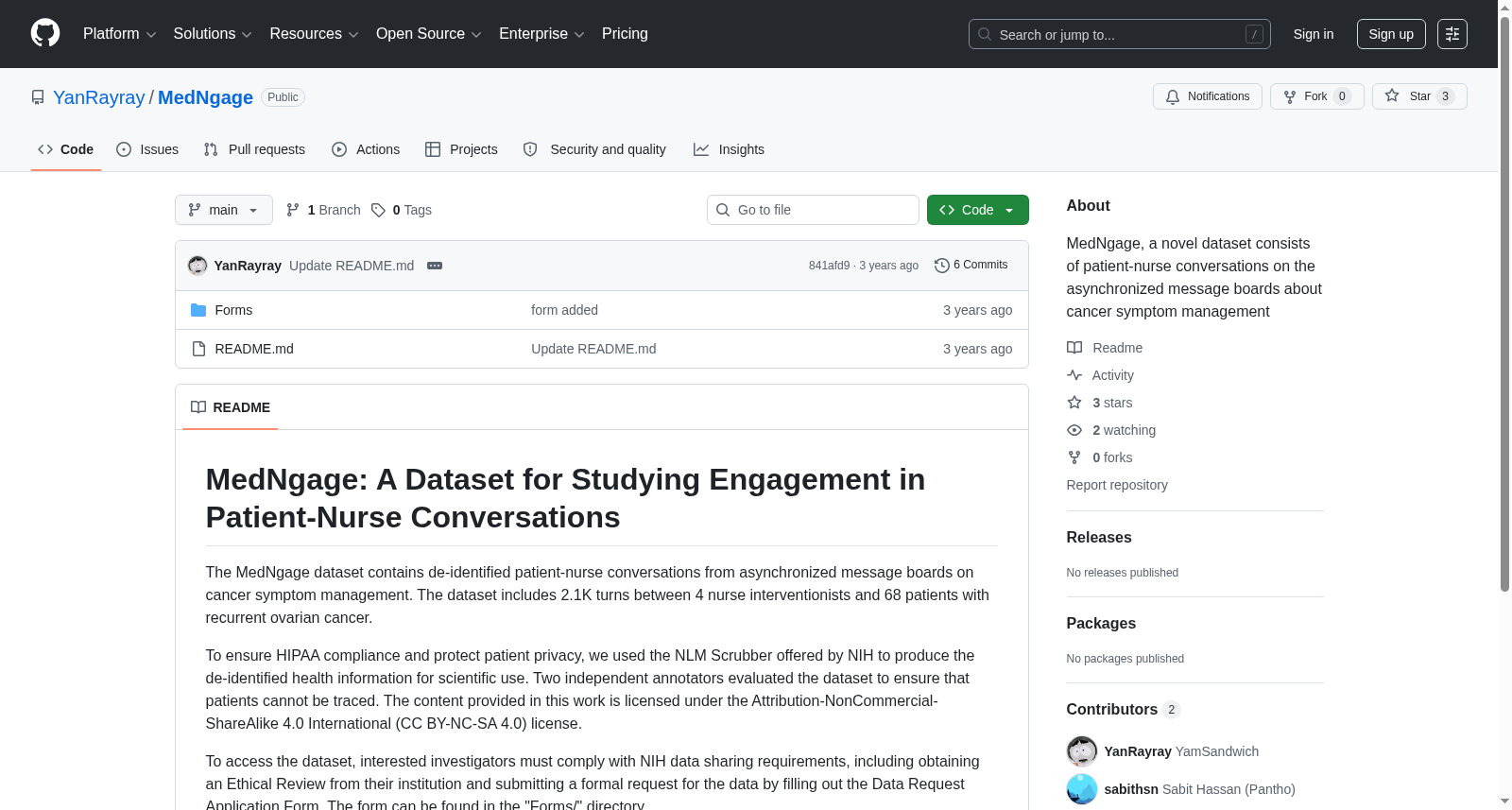Click the GitHub logo icon
Image resolution: width=1512 pixels, height=810 pixels.
point(45,33)
